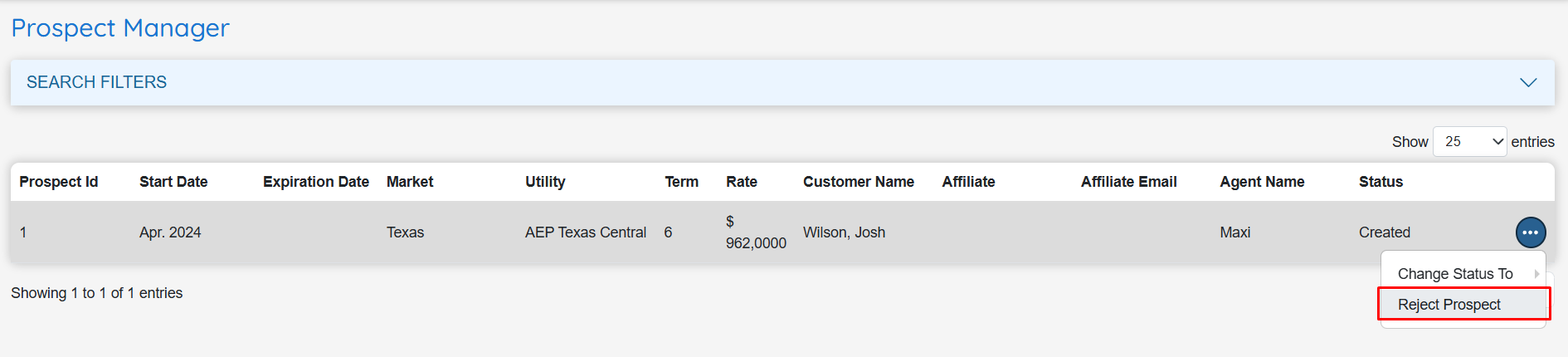Image resolution: width=1568 pixels, height=357 pixels.
Task: Open the three-dot actions menu for prospect 1
Action: point(1531,232)
